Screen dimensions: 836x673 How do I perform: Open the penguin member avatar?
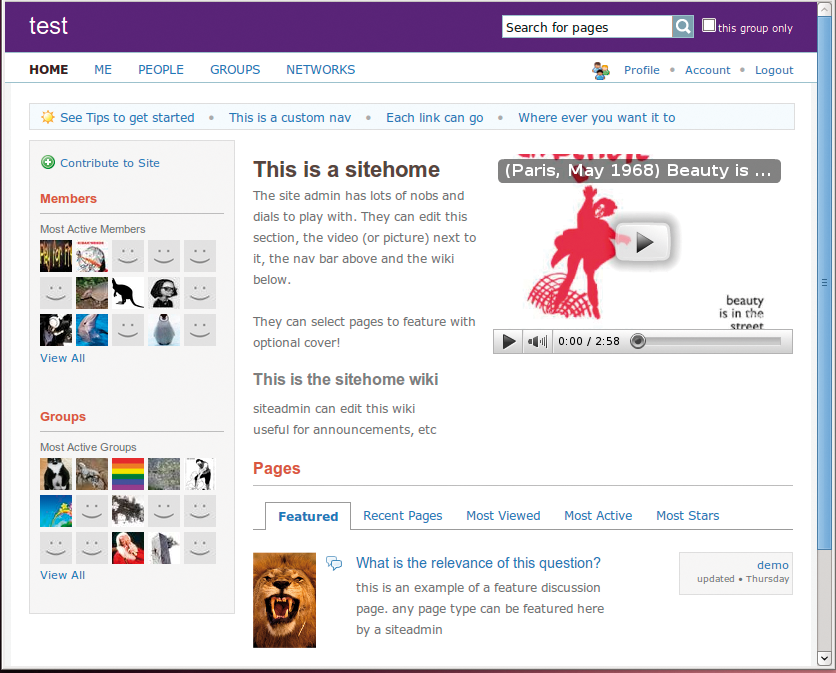(x=164, y=330)
